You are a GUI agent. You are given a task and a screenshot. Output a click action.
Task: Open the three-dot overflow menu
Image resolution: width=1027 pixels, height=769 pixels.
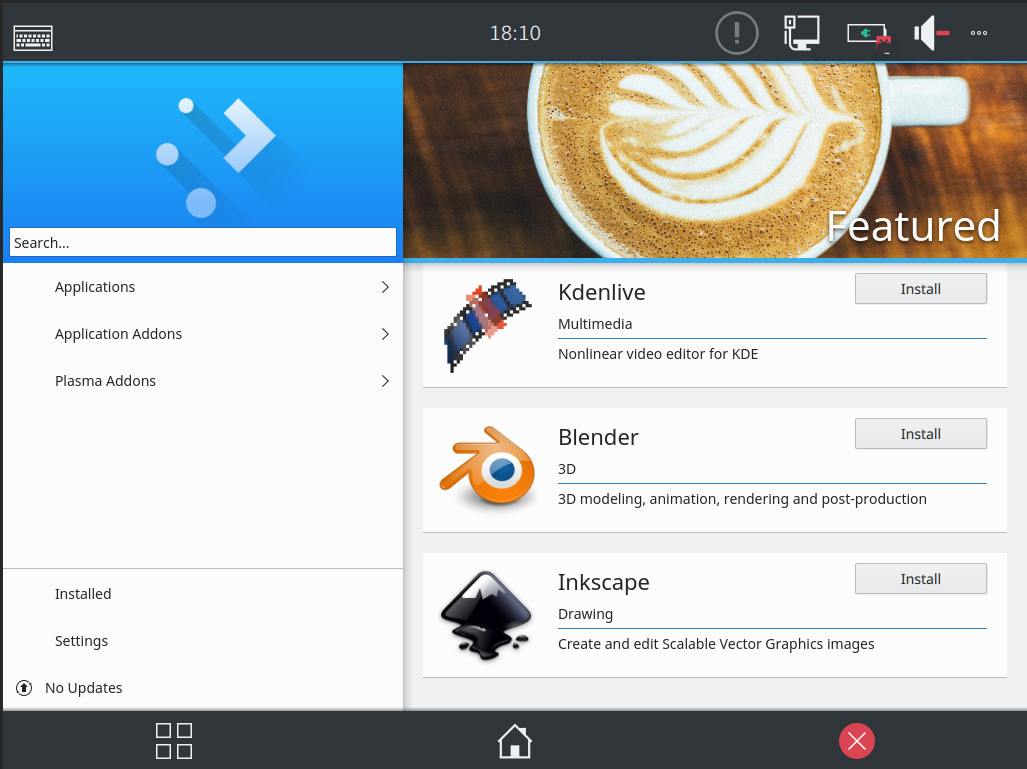coord(979,33)
